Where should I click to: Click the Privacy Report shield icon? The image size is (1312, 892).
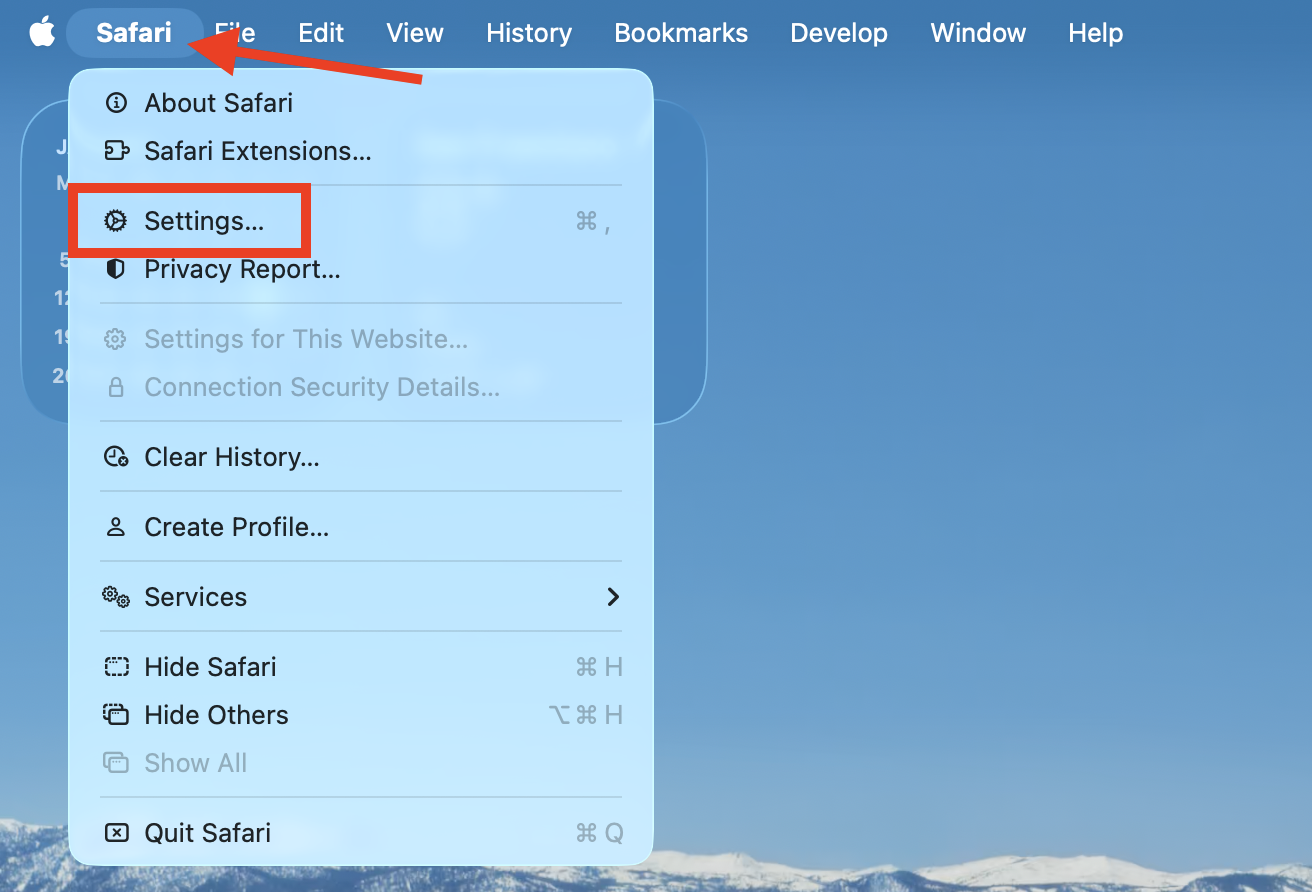tap(116, 268)
